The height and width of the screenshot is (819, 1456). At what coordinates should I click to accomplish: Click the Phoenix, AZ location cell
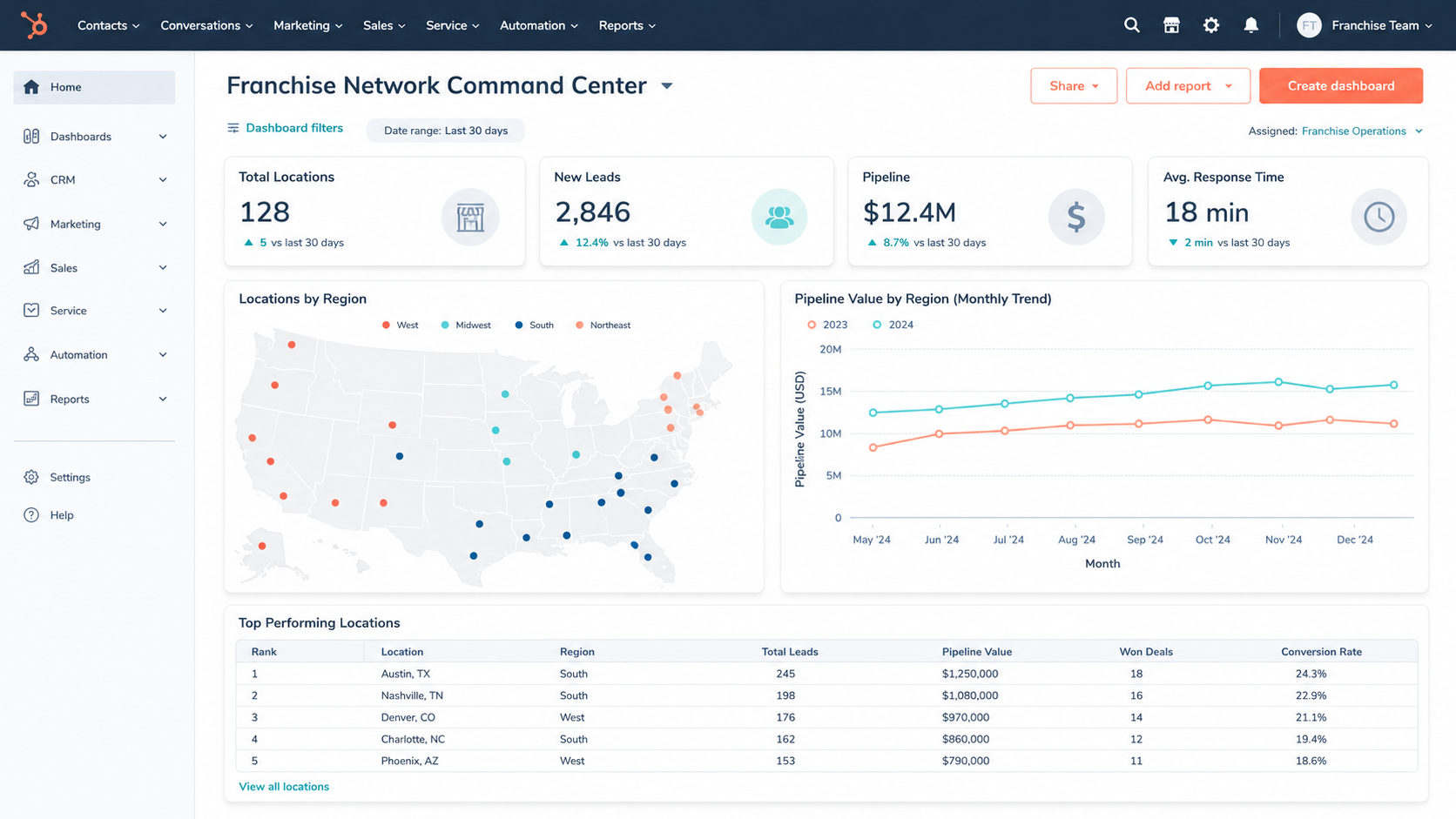pos(409,761)
